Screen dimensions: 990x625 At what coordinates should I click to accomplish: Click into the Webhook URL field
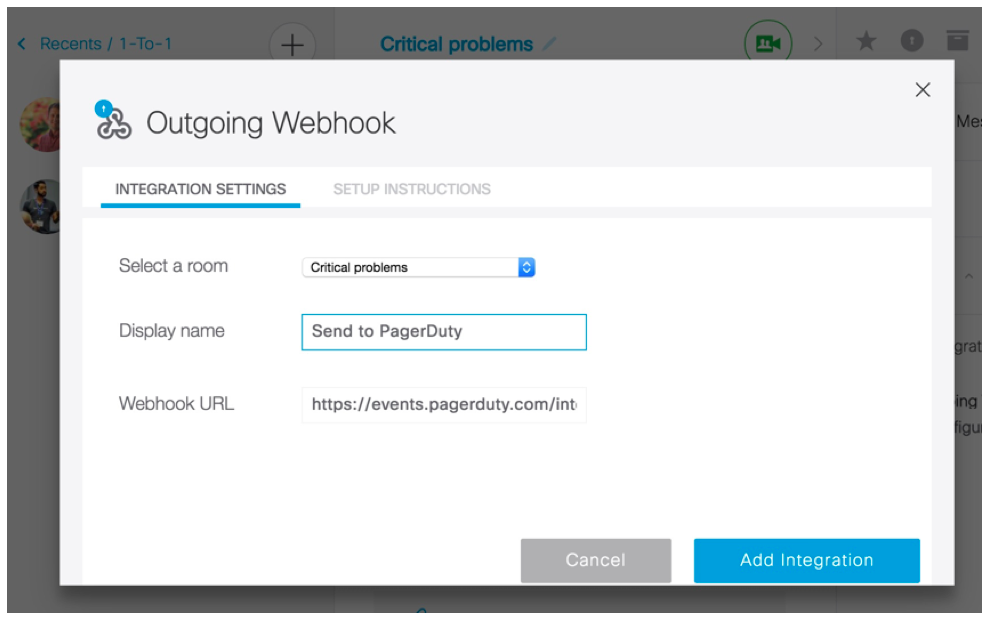point(443,405)
